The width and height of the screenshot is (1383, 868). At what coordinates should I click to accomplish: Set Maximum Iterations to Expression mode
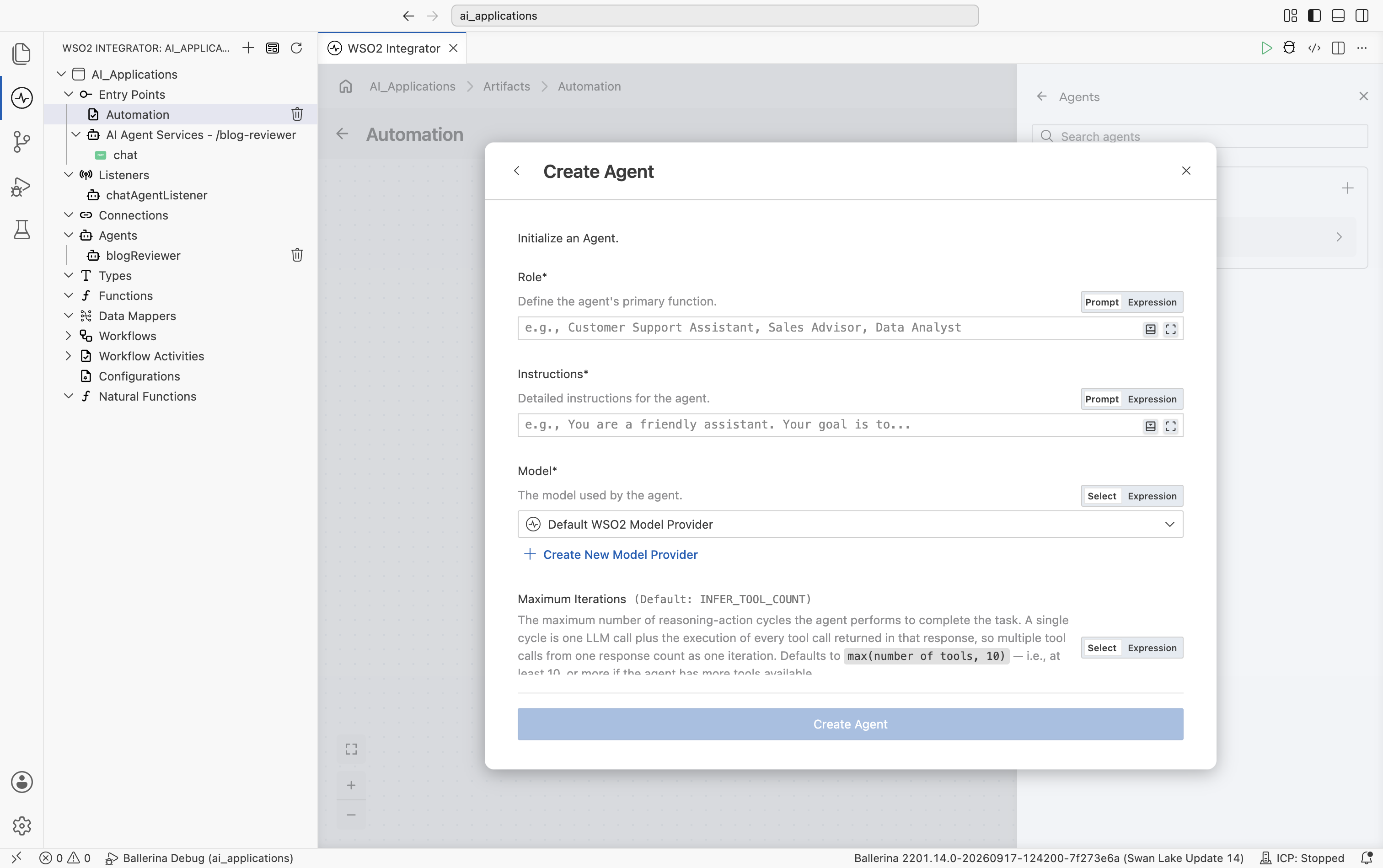click(x=1152, y=648)
